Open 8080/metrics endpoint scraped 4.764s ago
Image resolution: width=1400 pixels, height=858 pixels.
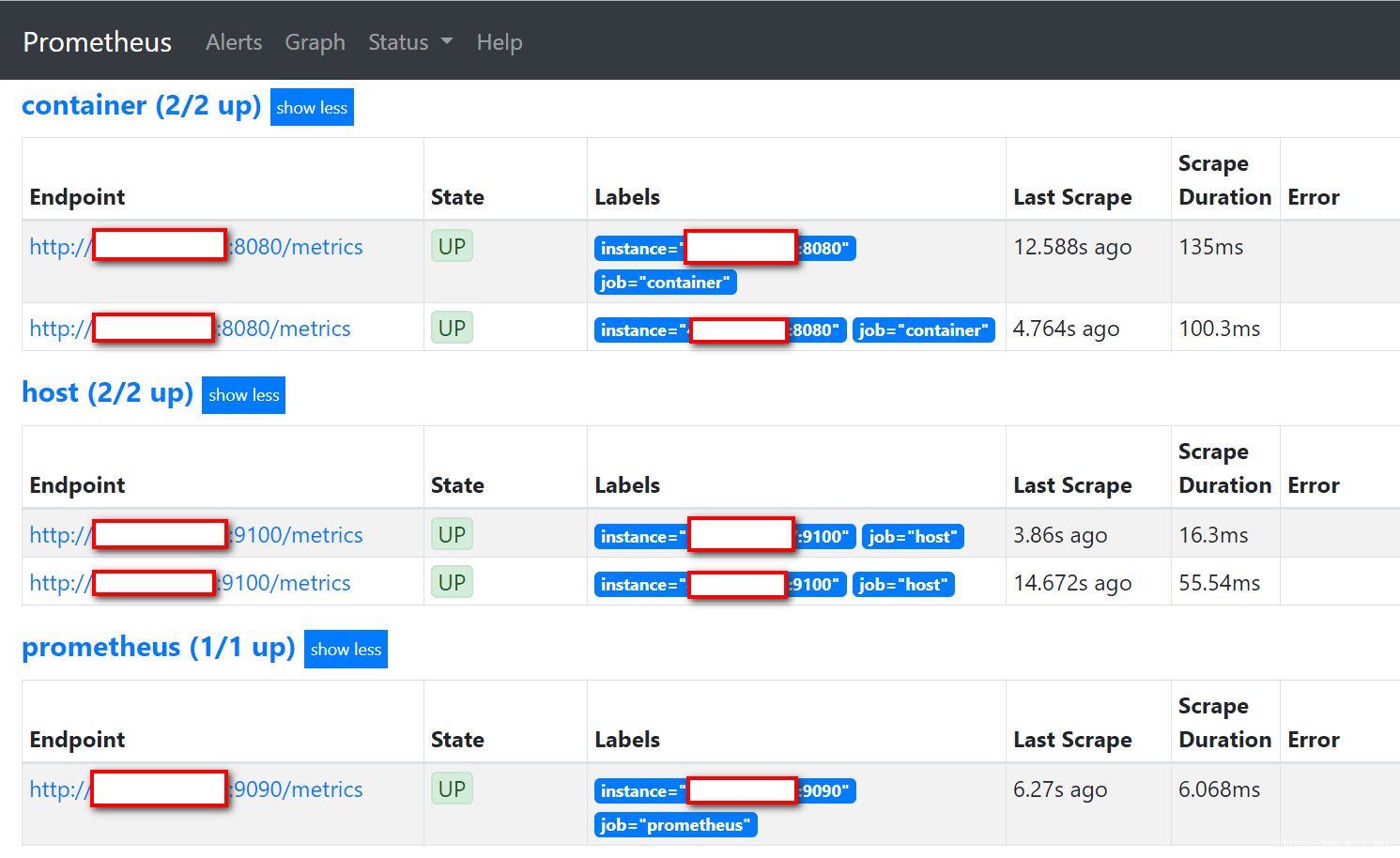[190, 329]
